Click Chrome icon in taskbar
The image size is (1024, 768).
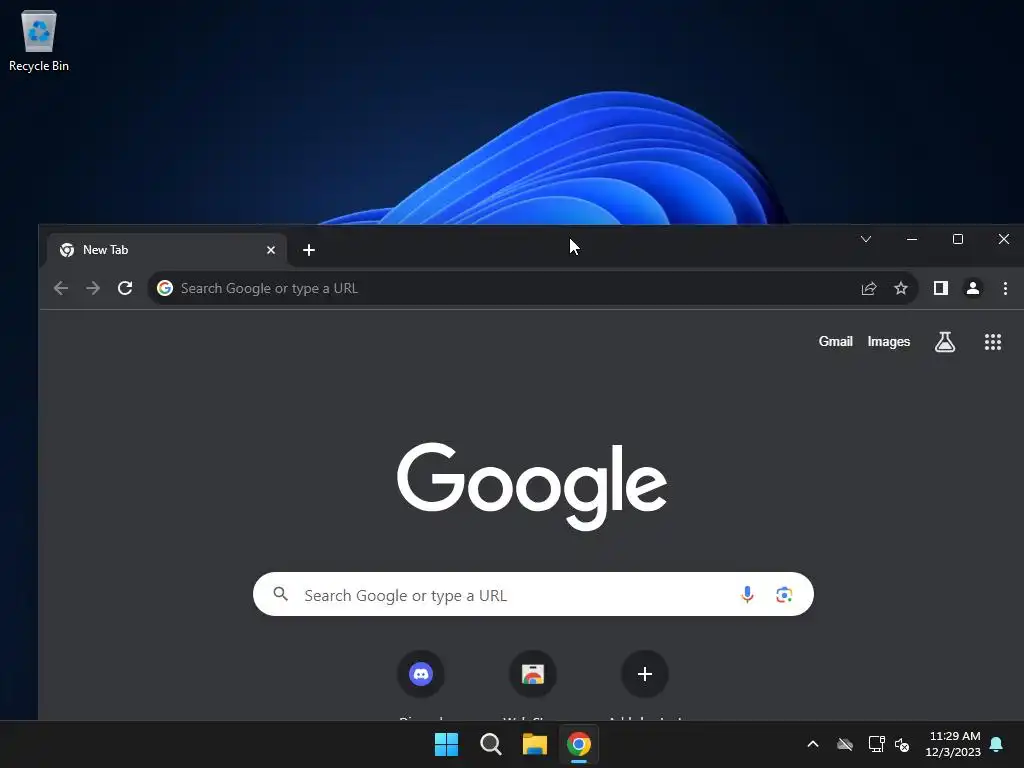tap(579, 744)
